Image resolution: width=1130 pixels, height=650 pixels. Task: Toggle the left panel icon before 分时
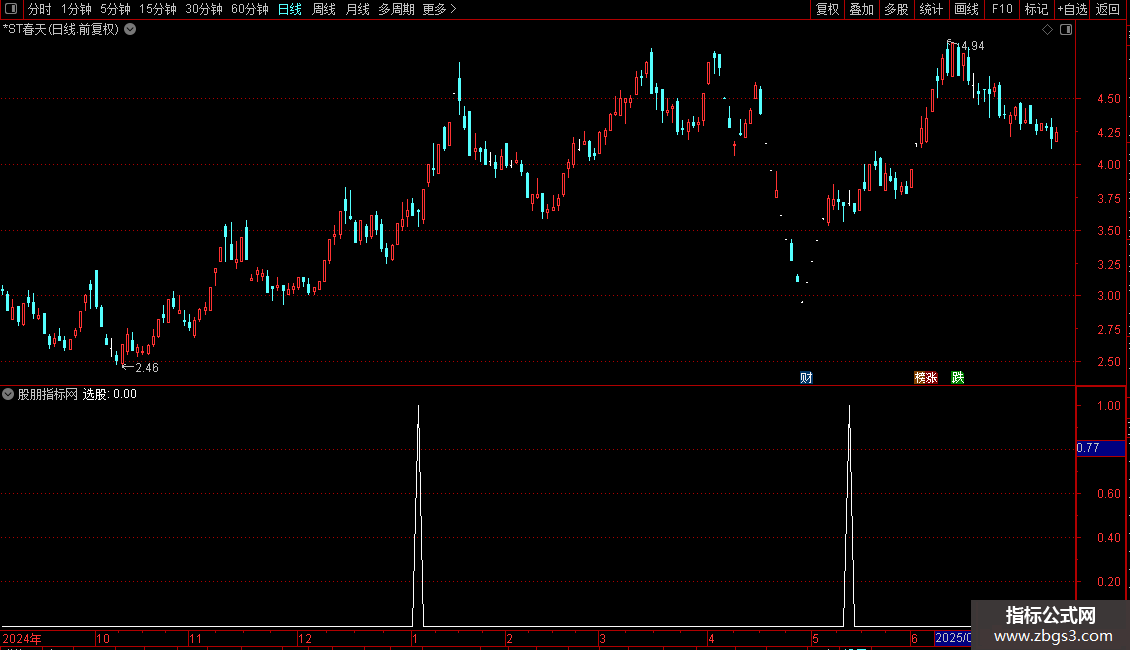pyautogui.click(x=11, y=9)
